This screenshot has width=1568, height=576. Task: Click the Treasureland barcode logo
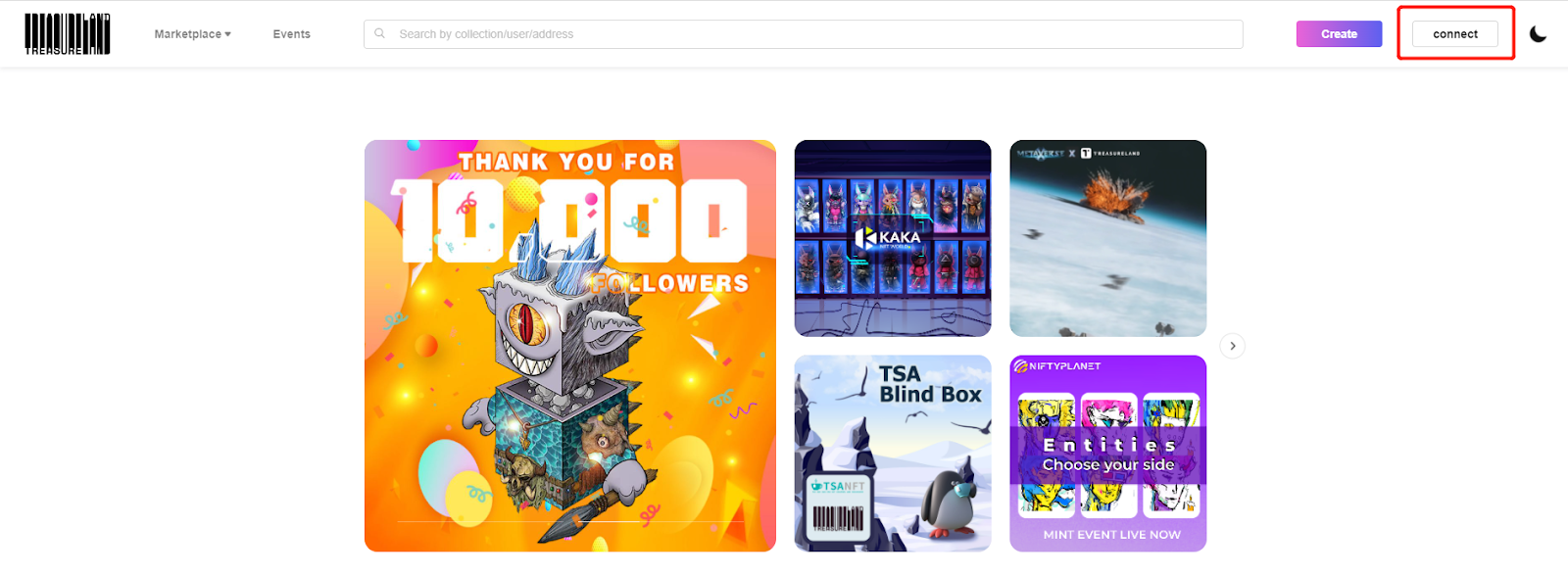pyautogui.click(x=68, y=33)
